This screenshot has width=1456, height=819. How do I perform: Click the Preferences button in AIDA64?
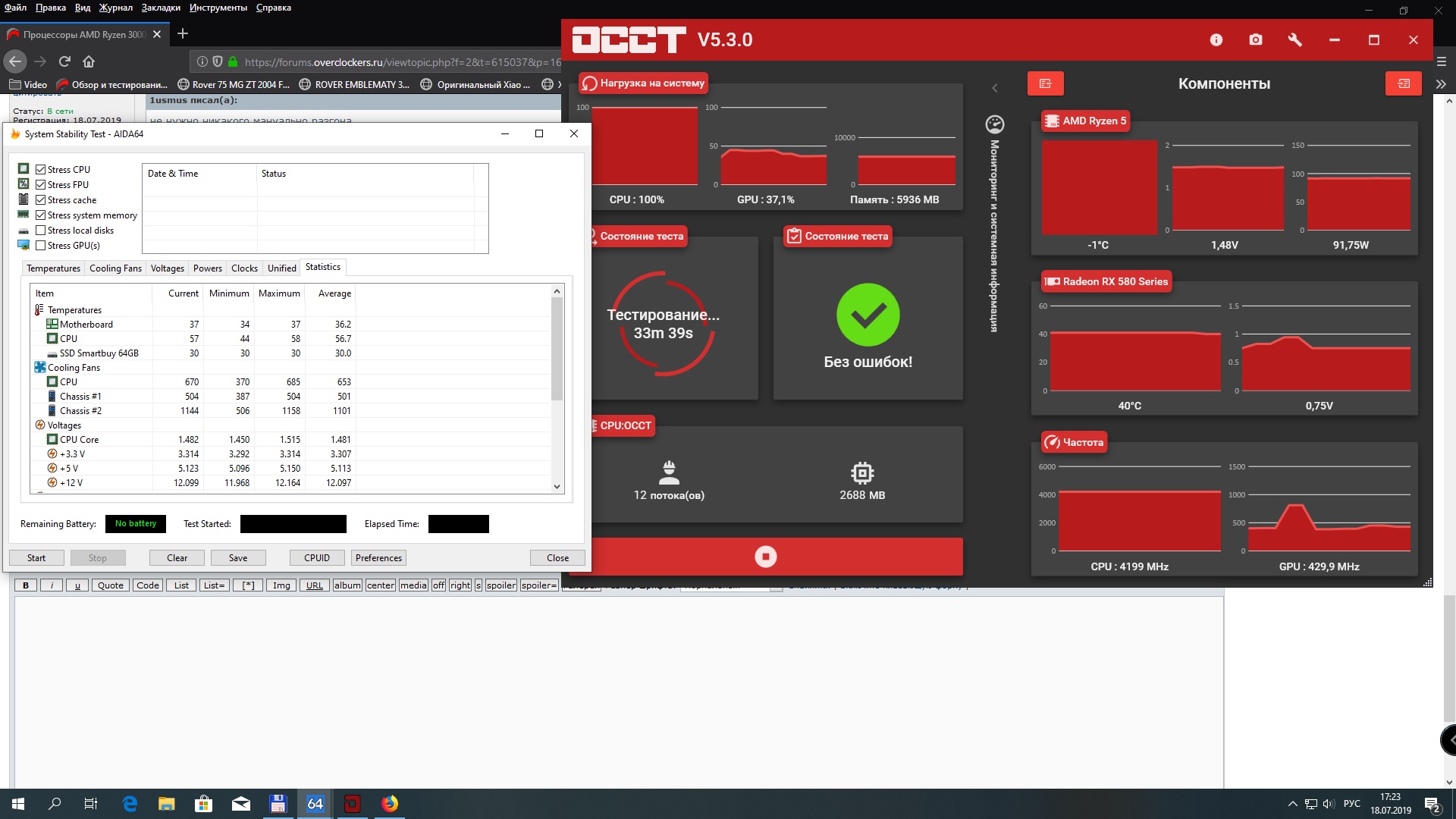tap(378, 558)
